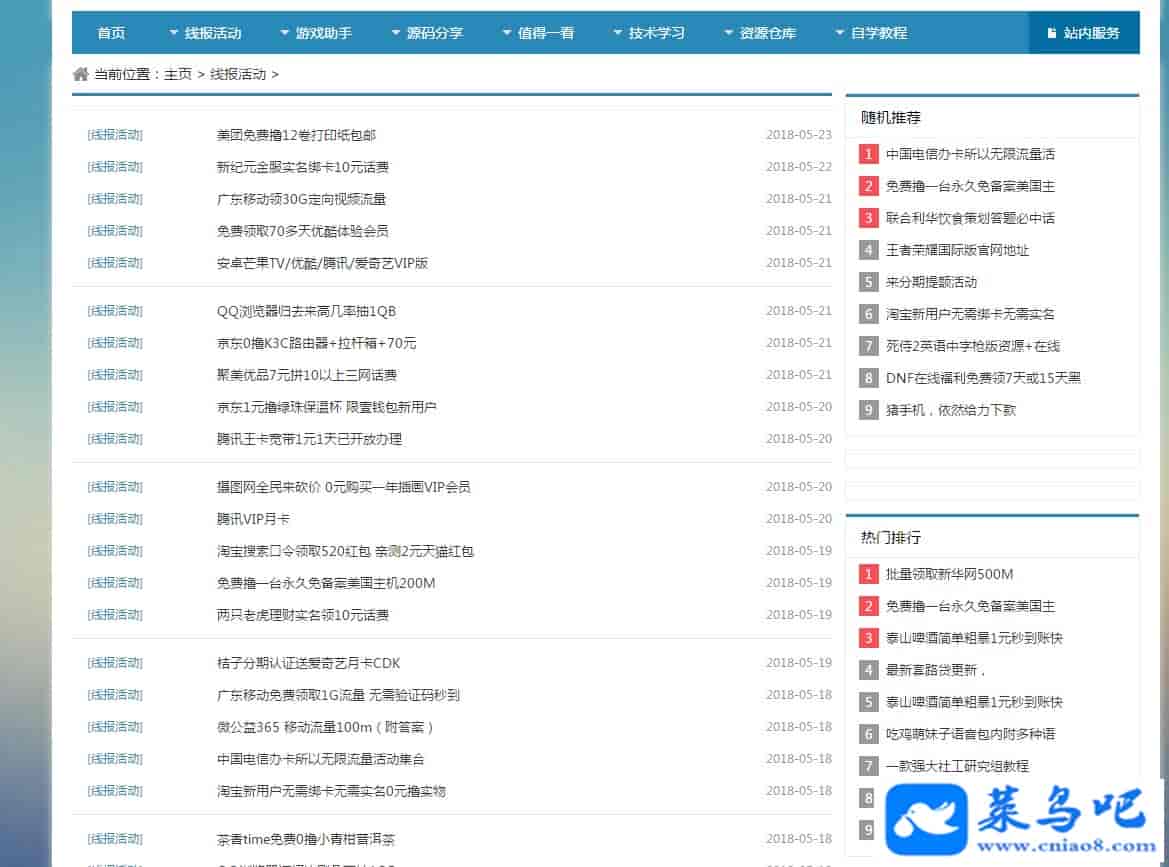The image size is (1169, 867).
Task: Click rank badge 1 in 随机推荐
Action: point(868,154)
